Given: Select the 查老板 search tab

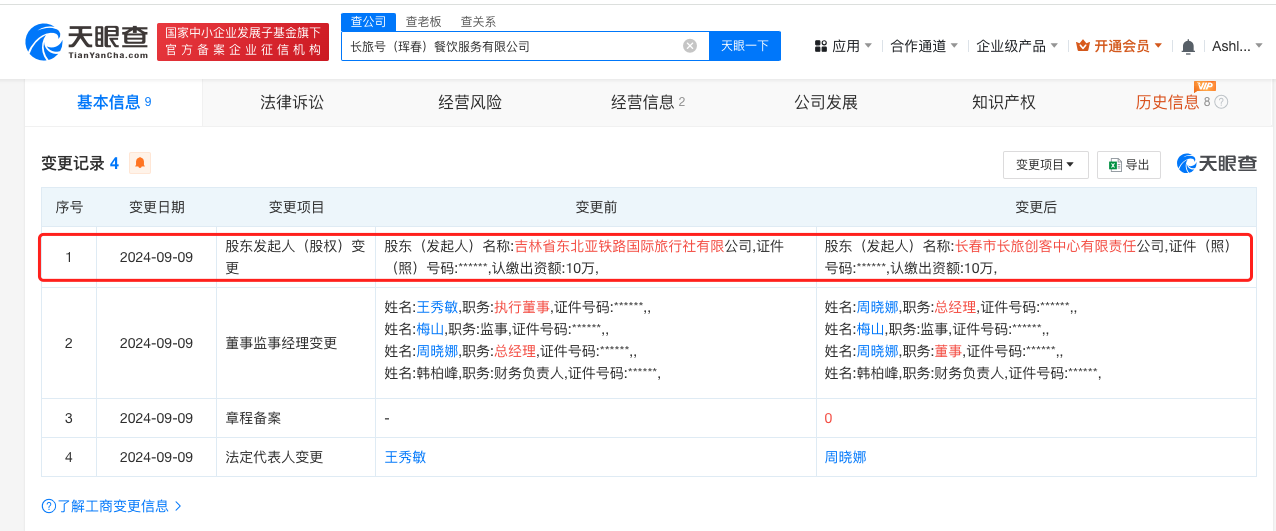Looking at the screenshot, I should point(423,21).
